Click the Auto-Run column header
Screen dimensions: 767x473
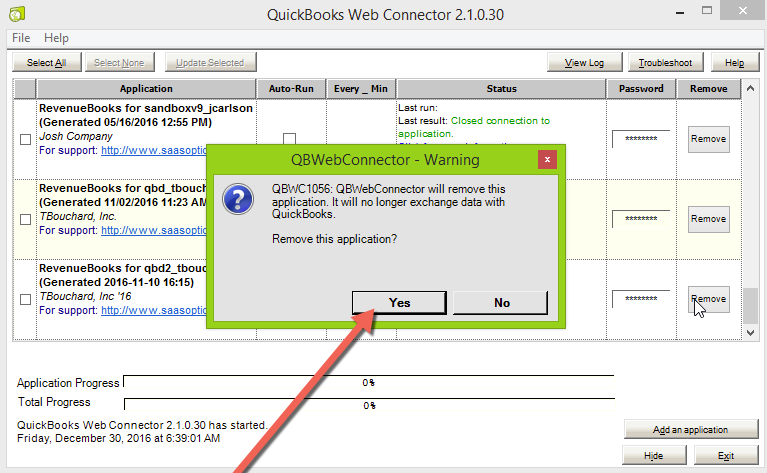(291, 89)
